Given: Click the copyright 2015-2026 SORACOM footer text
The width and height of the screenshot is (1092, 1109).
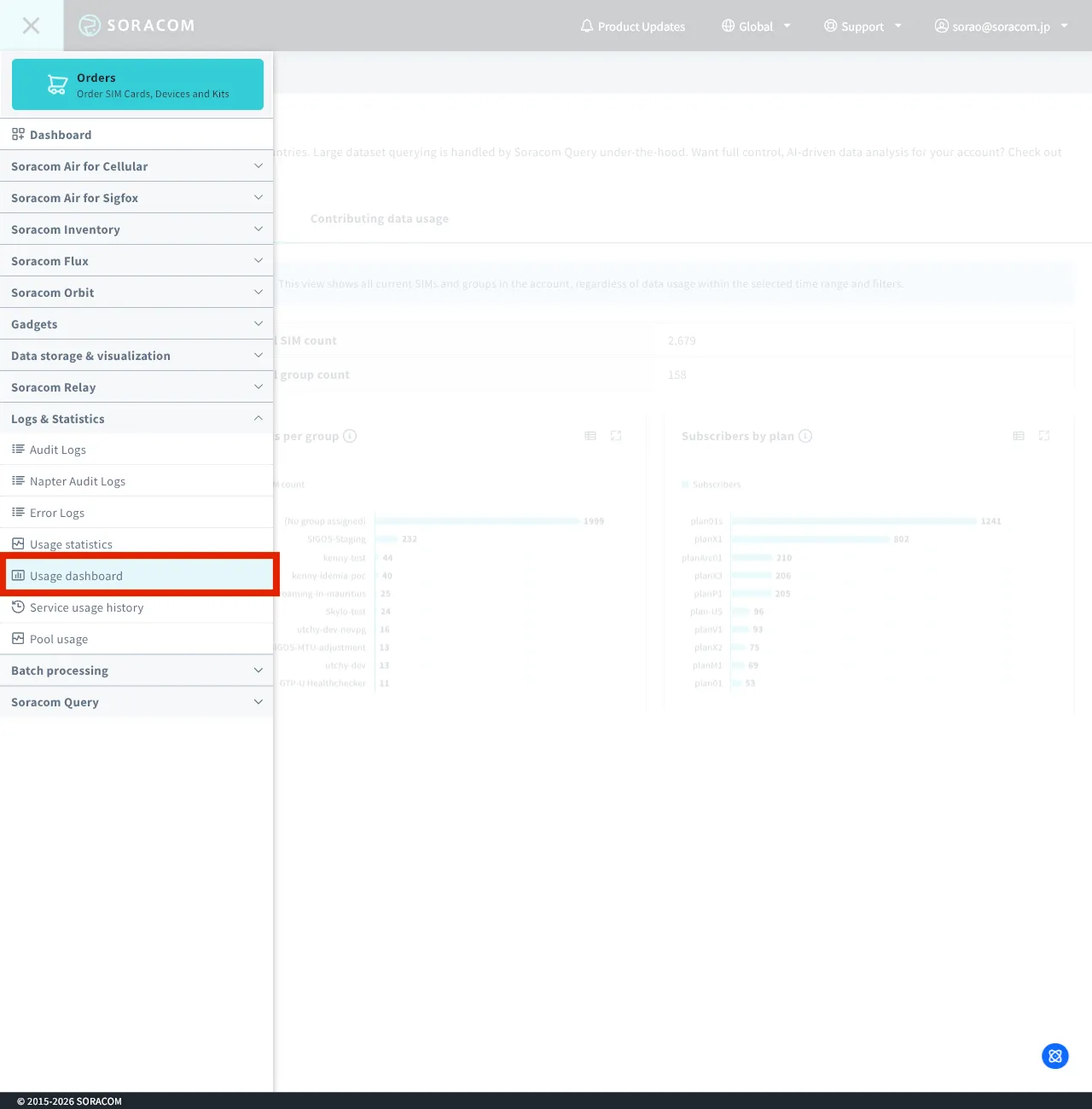Looking at the screenshot, I should point(69,1101).
